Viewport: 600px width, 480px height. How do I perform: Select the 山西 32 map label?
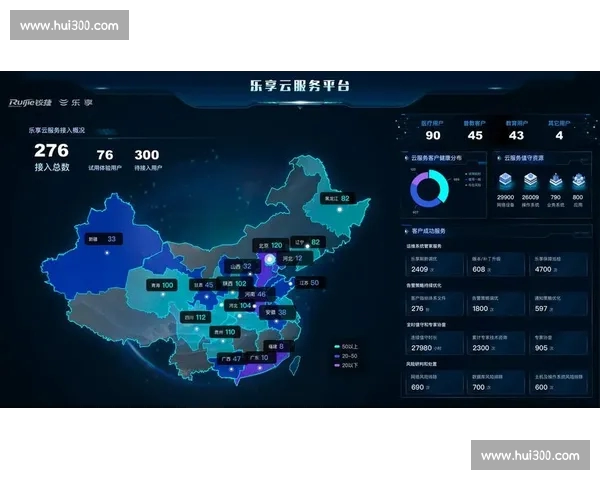pos(241,266)
